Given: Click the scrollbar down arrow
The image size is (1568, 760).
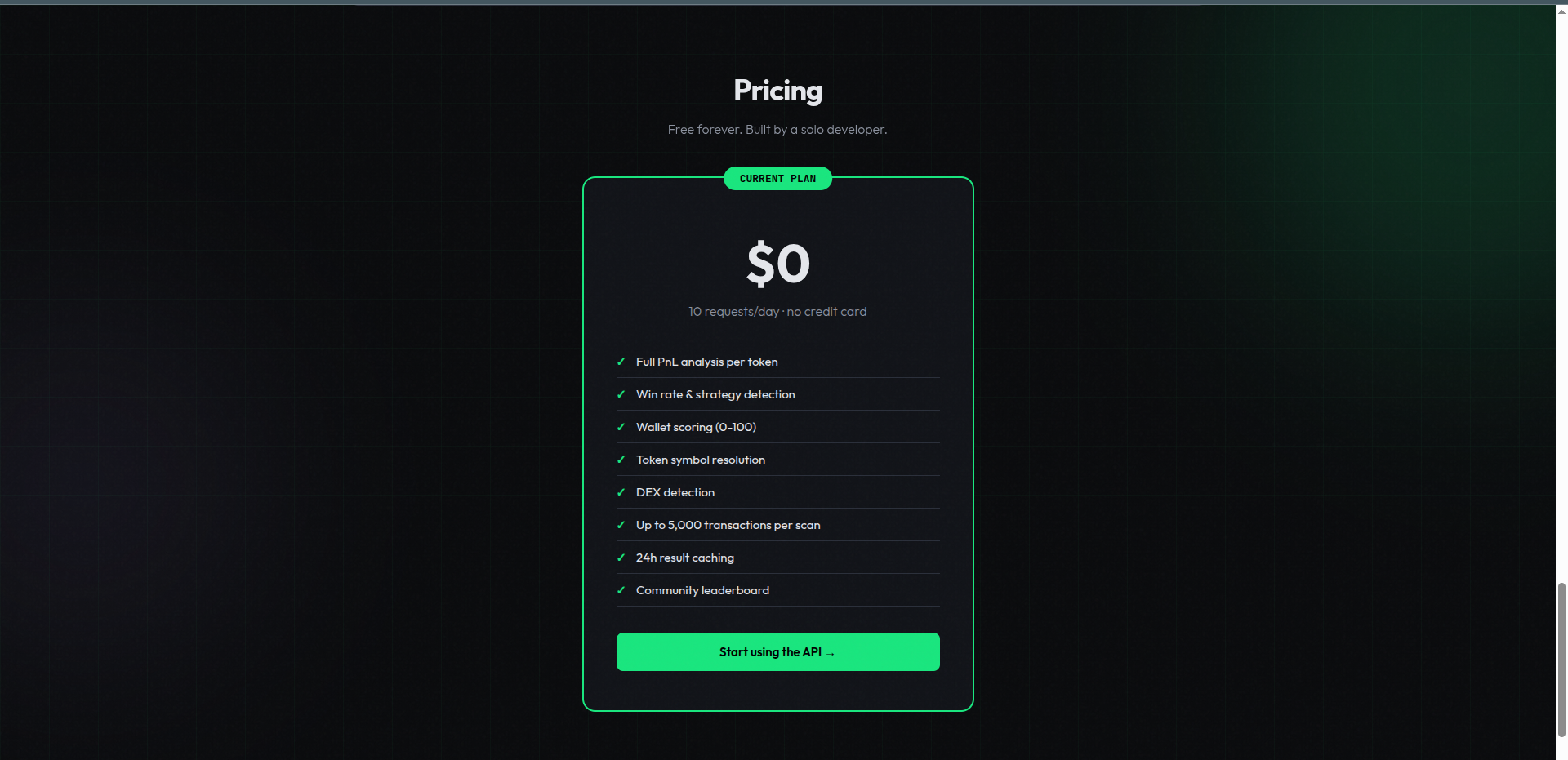Looking at the screenshot, I should pyautogui.click(x=1561, y=753).
